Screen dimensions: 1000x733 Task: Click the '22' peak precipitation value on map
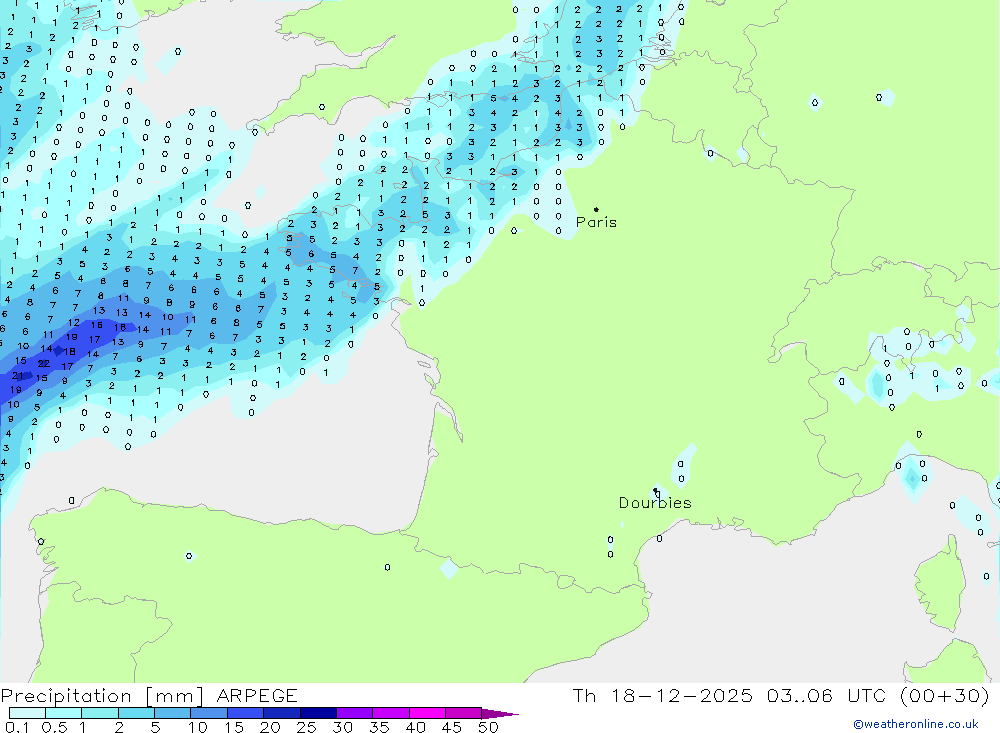pyautogui.click(x=43, y=364)
